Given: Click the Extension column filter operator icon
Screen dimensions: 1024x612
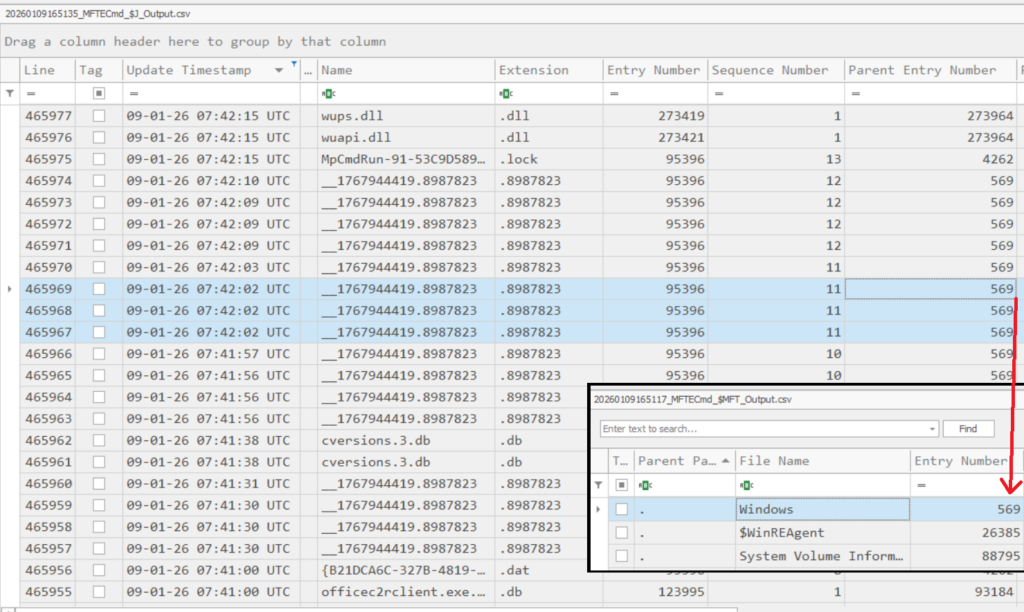Looking at the screenshot, I should (505, 93).
